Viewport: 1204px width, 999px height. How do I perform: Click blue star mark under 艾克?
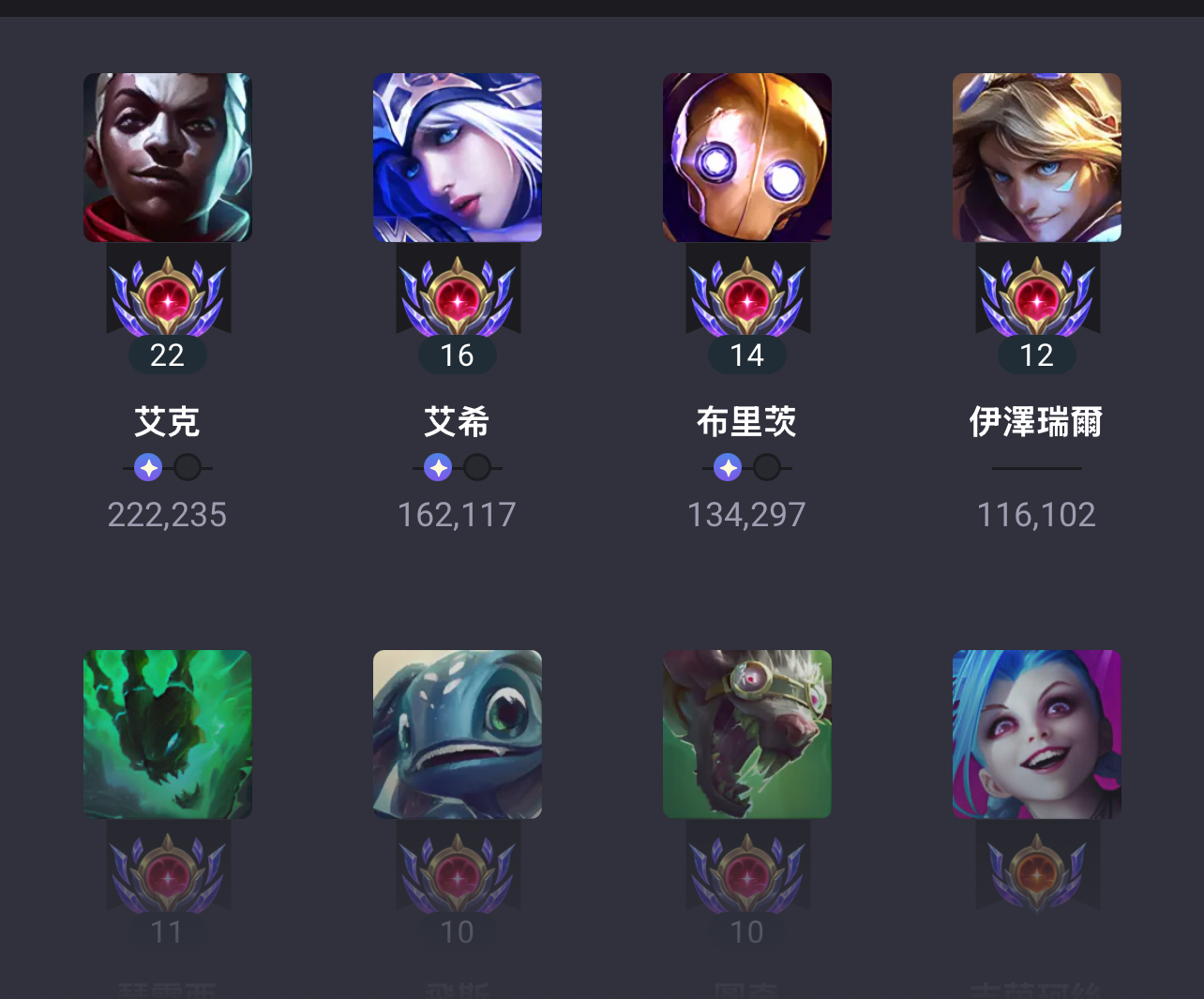[148, 467]
